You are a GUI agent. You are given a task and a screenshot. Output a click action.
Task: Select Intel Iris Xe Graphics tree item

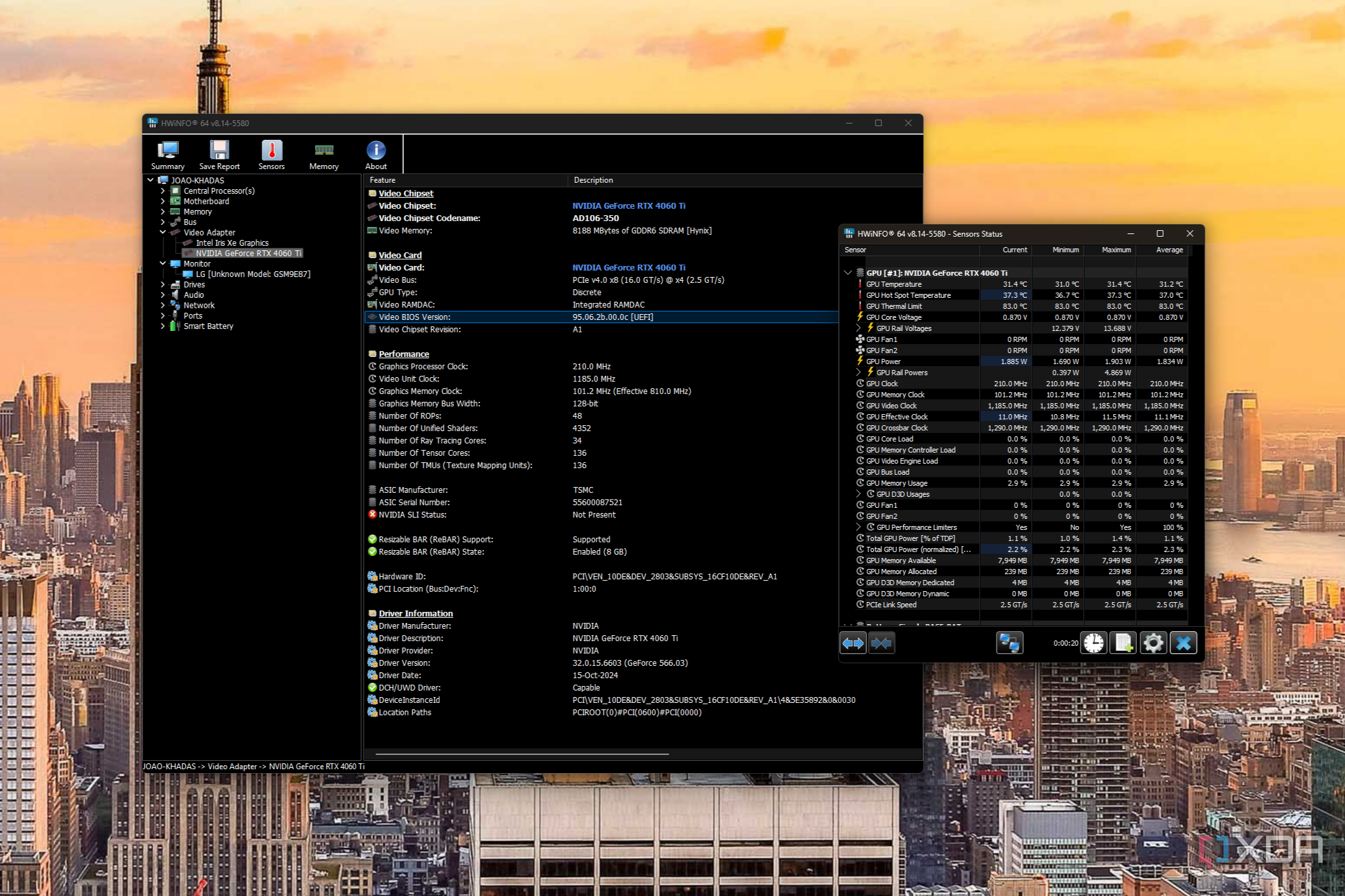point(232,243)
